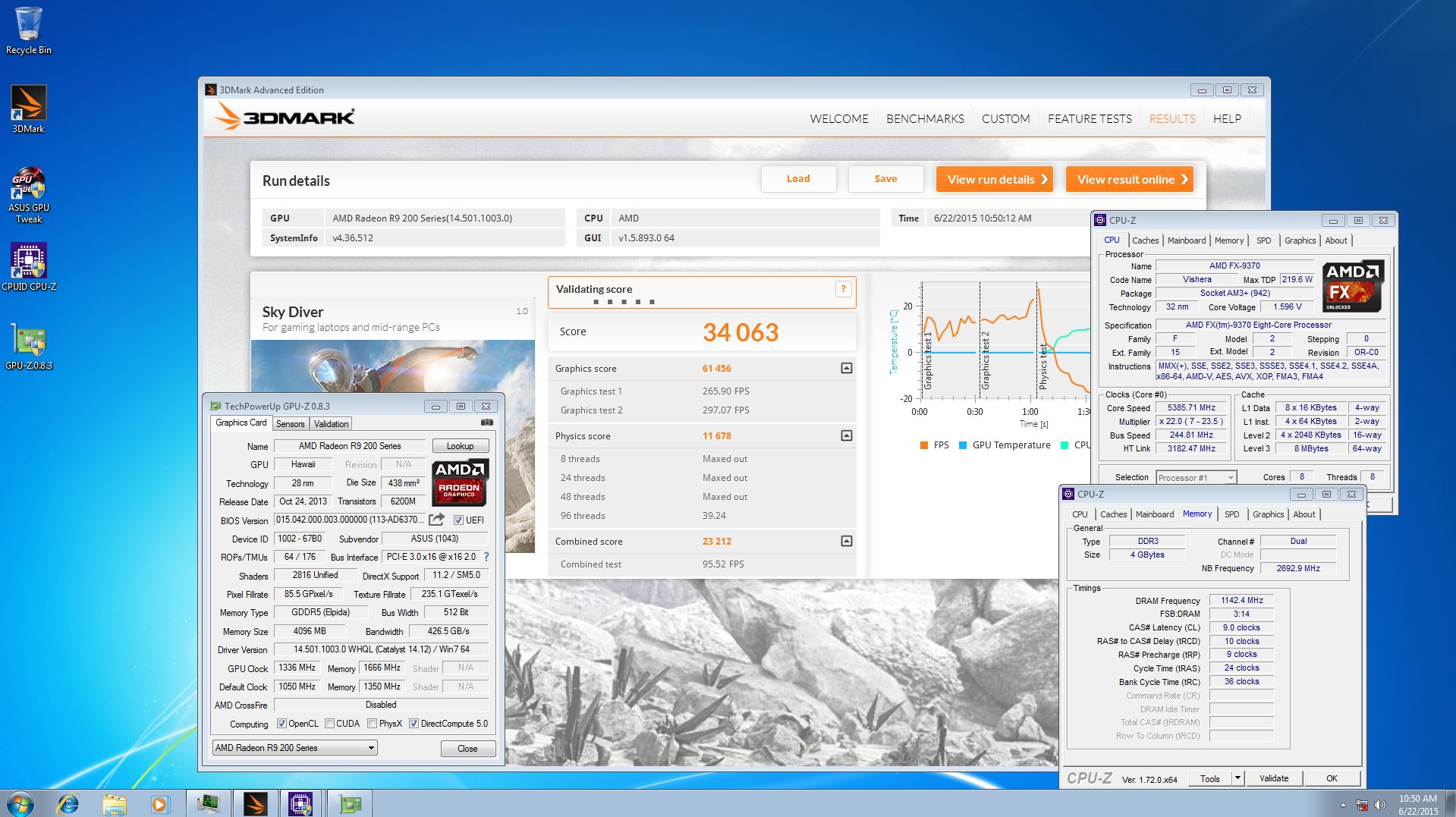Screen dimensions: 1456x817
Task: Click the Bus Interface question mark in GPU-Z
Action: (486, 557)
